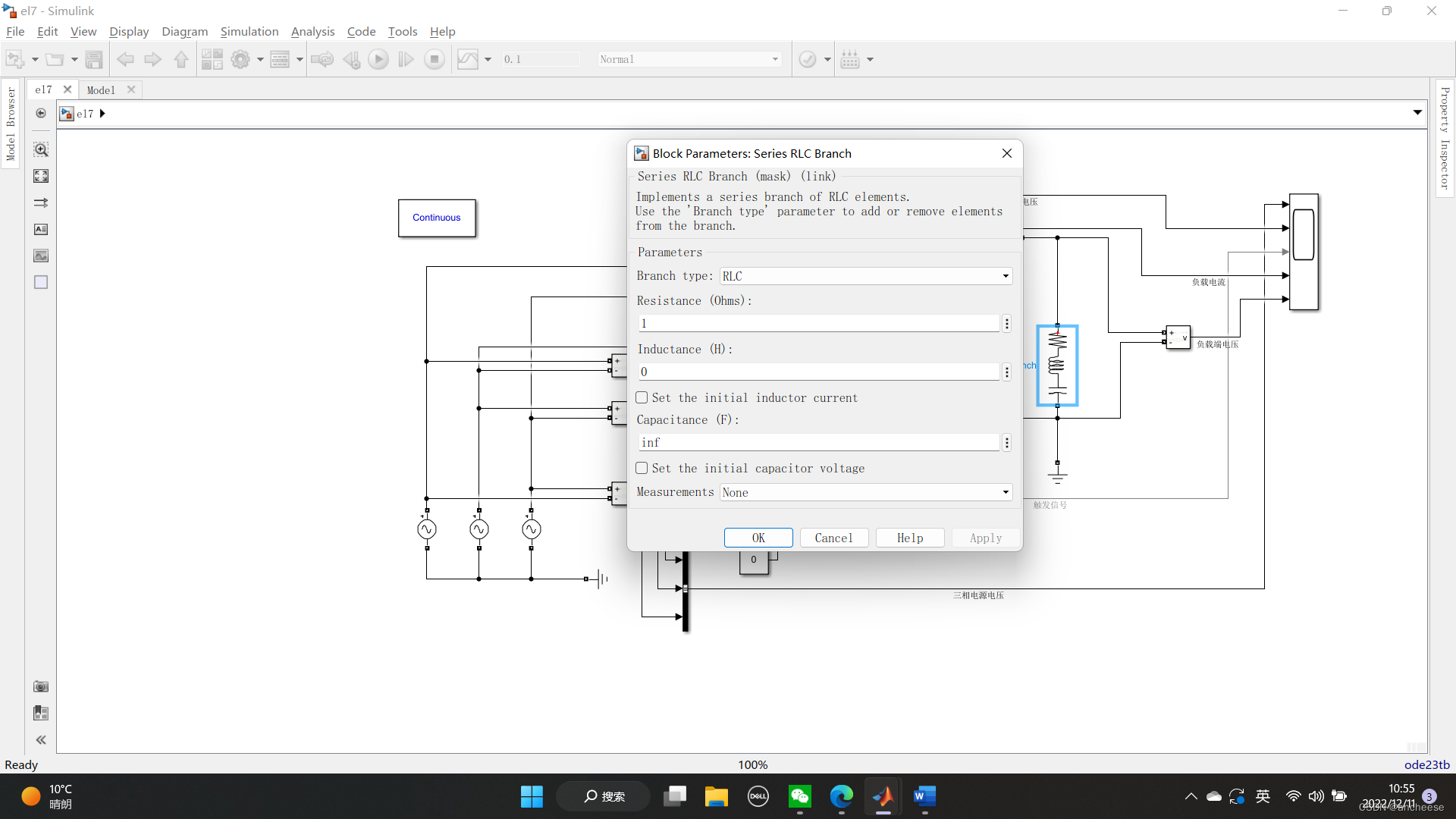
Task: Enable Set the initial capacitor voltage
Action: (x=642, y=468)
